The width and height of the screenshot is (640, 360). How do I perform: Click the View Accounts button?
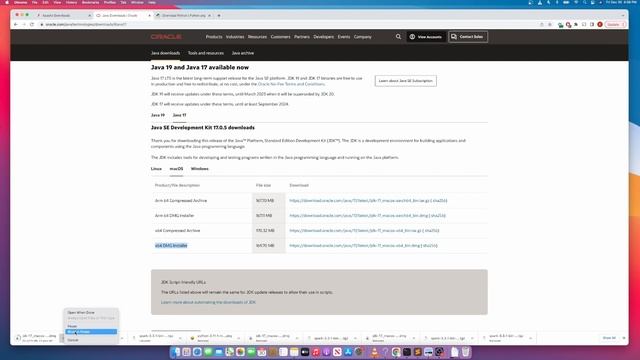pyautogui.click(x=426, y=37)
